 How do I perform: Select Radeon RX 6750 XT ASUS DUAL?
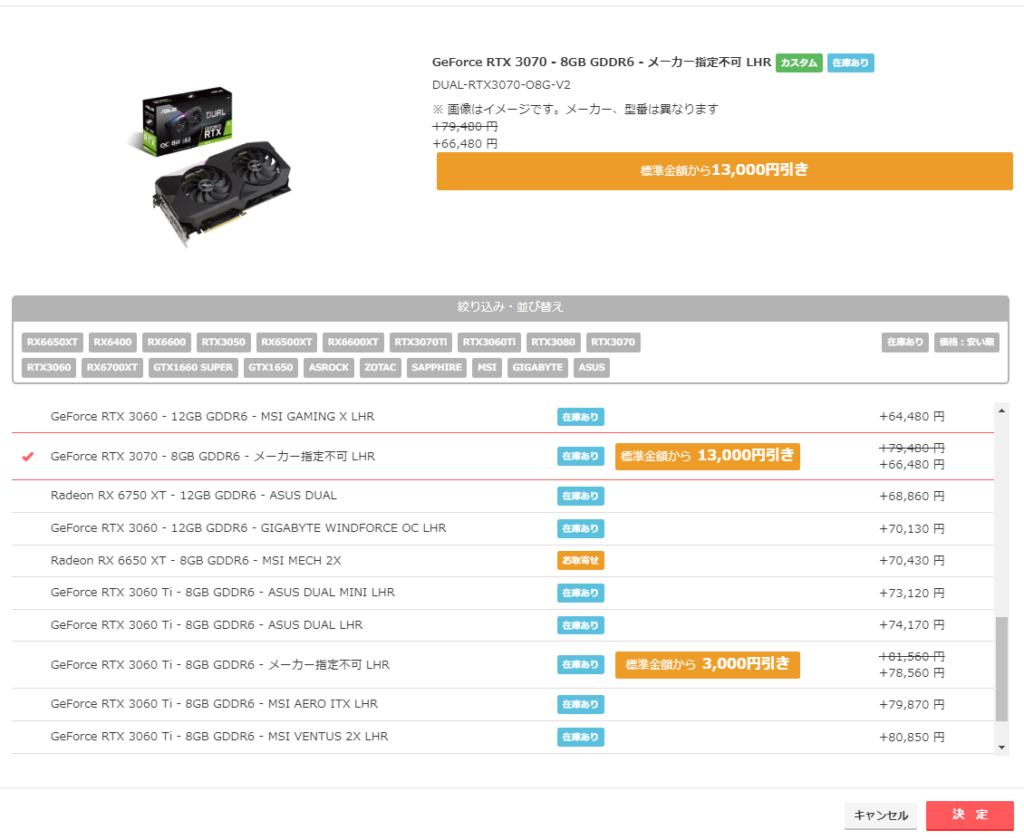[194, 495]
